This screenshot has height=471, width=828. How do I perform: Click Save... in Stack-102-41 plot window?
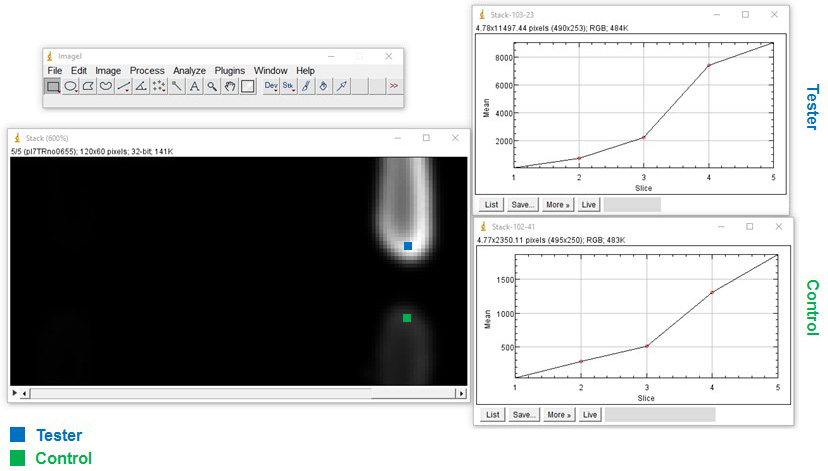point(524,415)
